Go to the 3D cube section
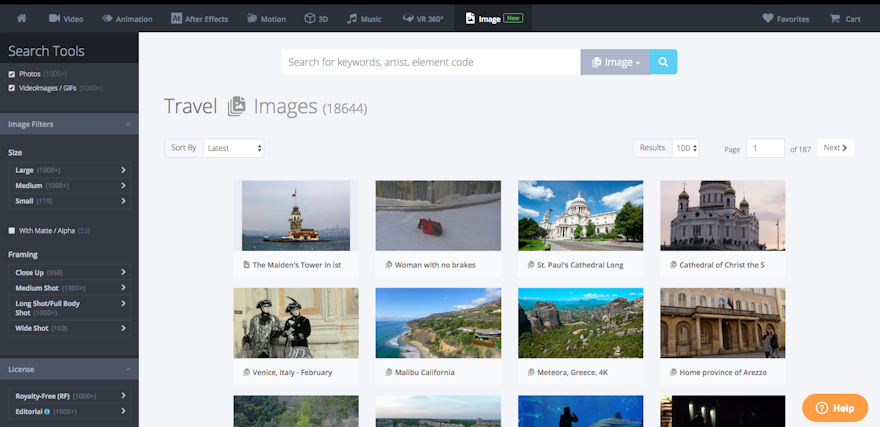Screen dimensions: 880x427 (x=316, y=18)
